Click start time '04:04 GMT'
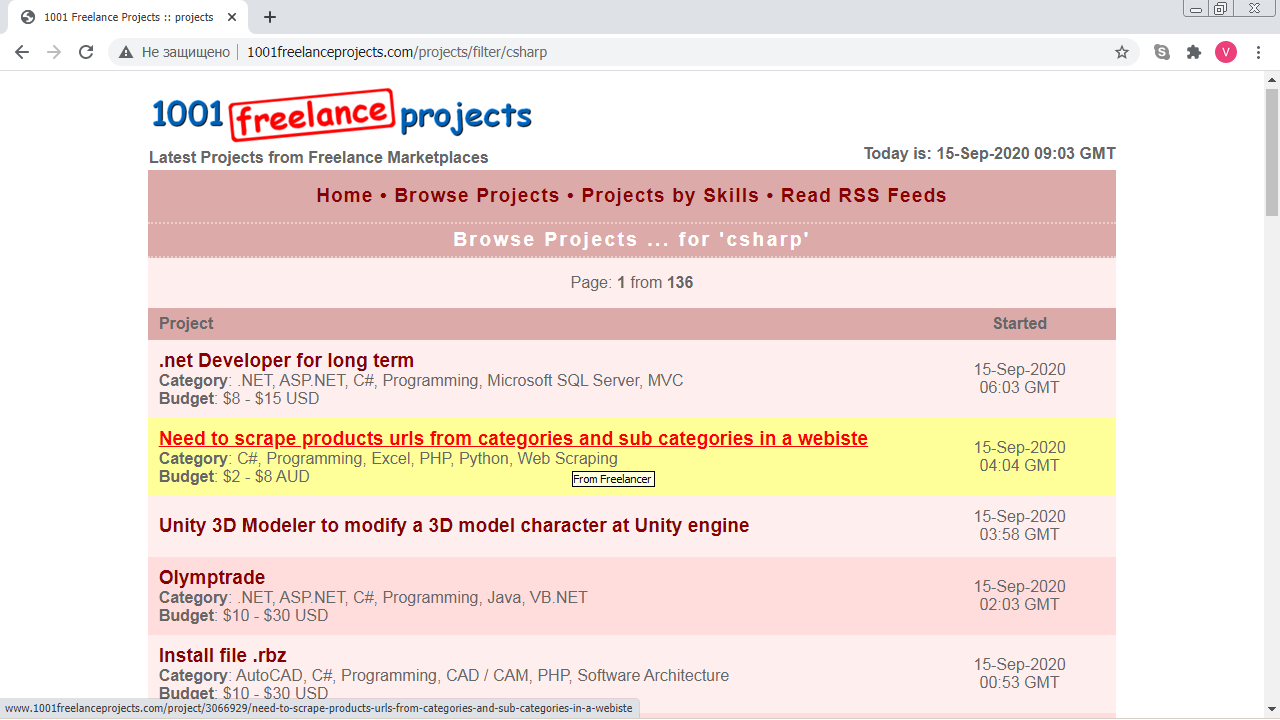Viewport: 1280px width, 720px height. tap(1019, 466)
